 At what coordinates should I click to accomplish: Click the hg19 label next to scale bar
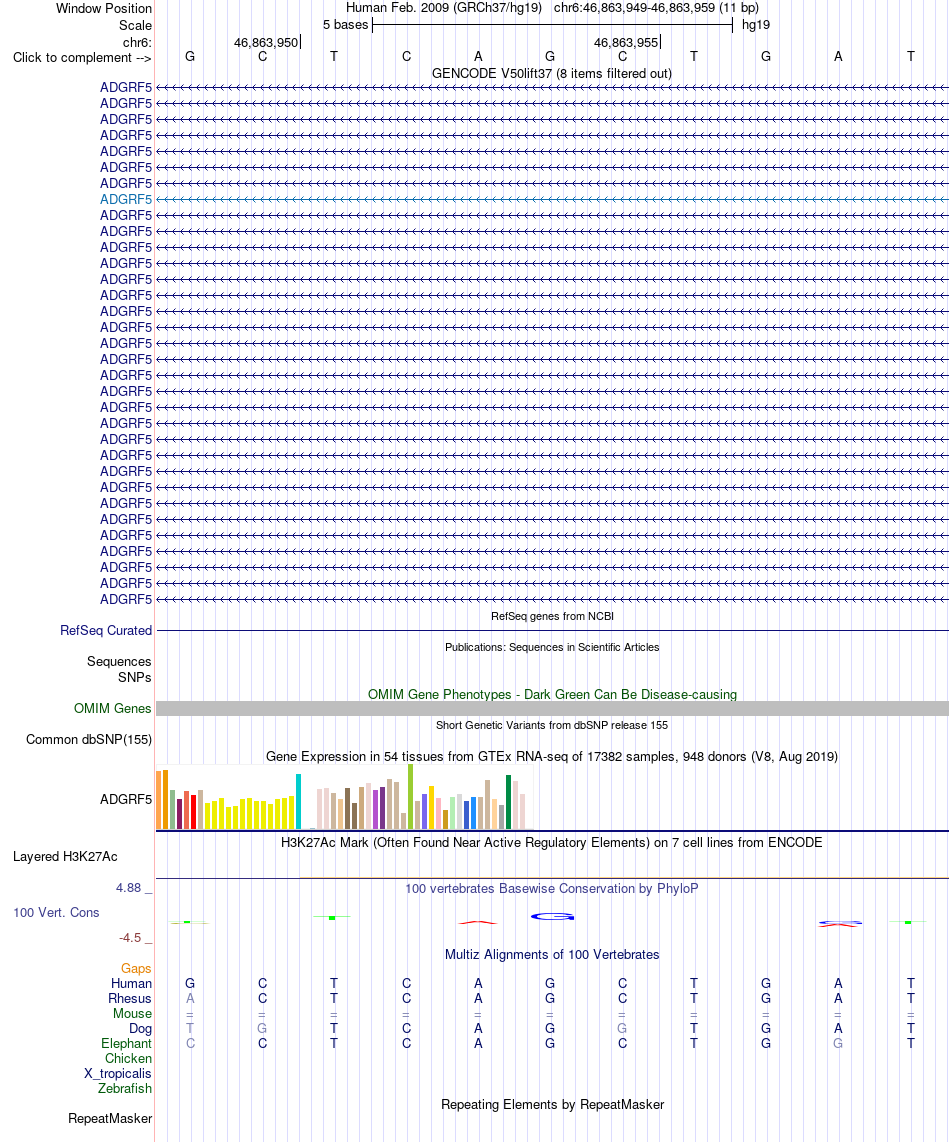(x=755, y=25)
